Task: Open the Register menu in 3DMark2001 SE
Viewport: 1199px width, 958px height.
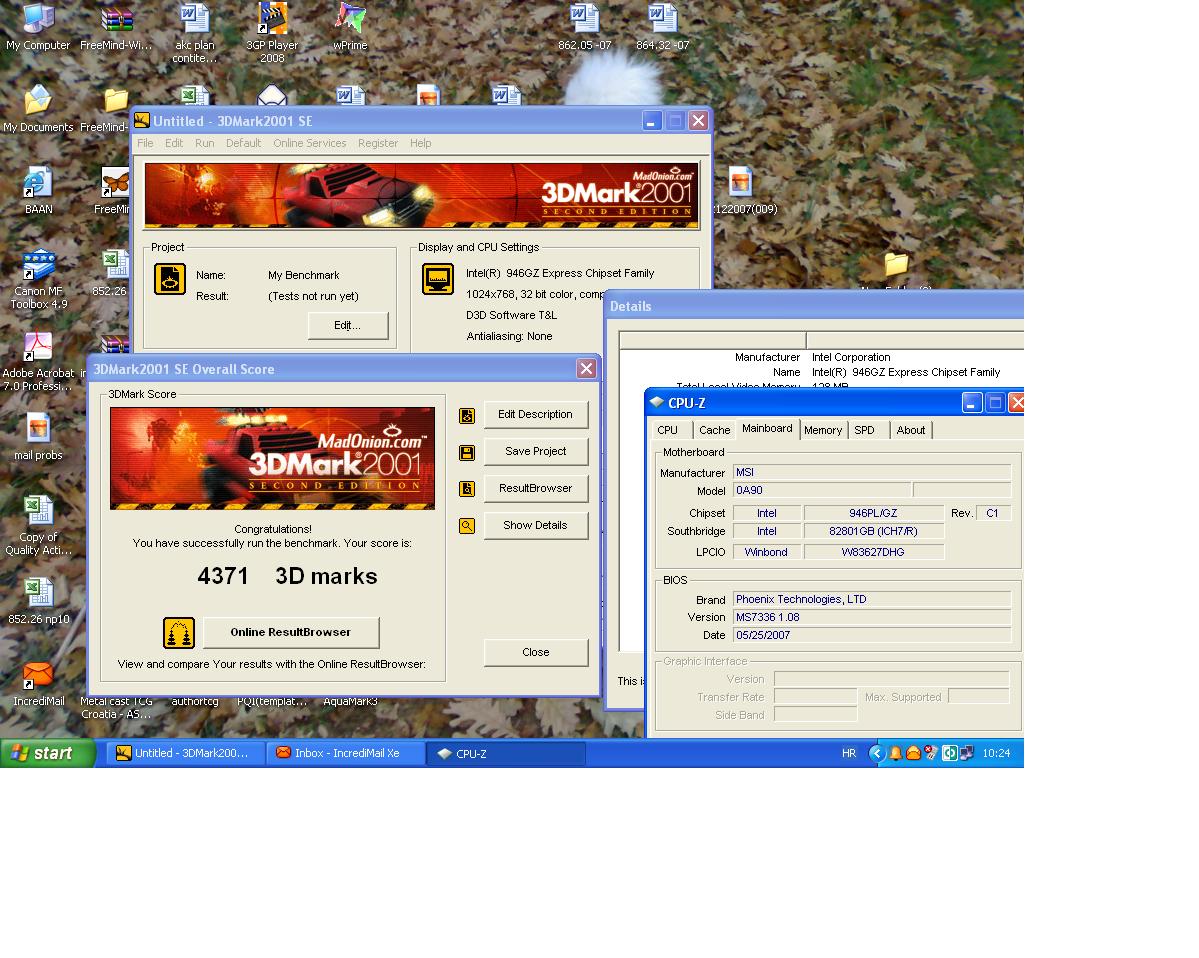Action: (x=378, y=143)
